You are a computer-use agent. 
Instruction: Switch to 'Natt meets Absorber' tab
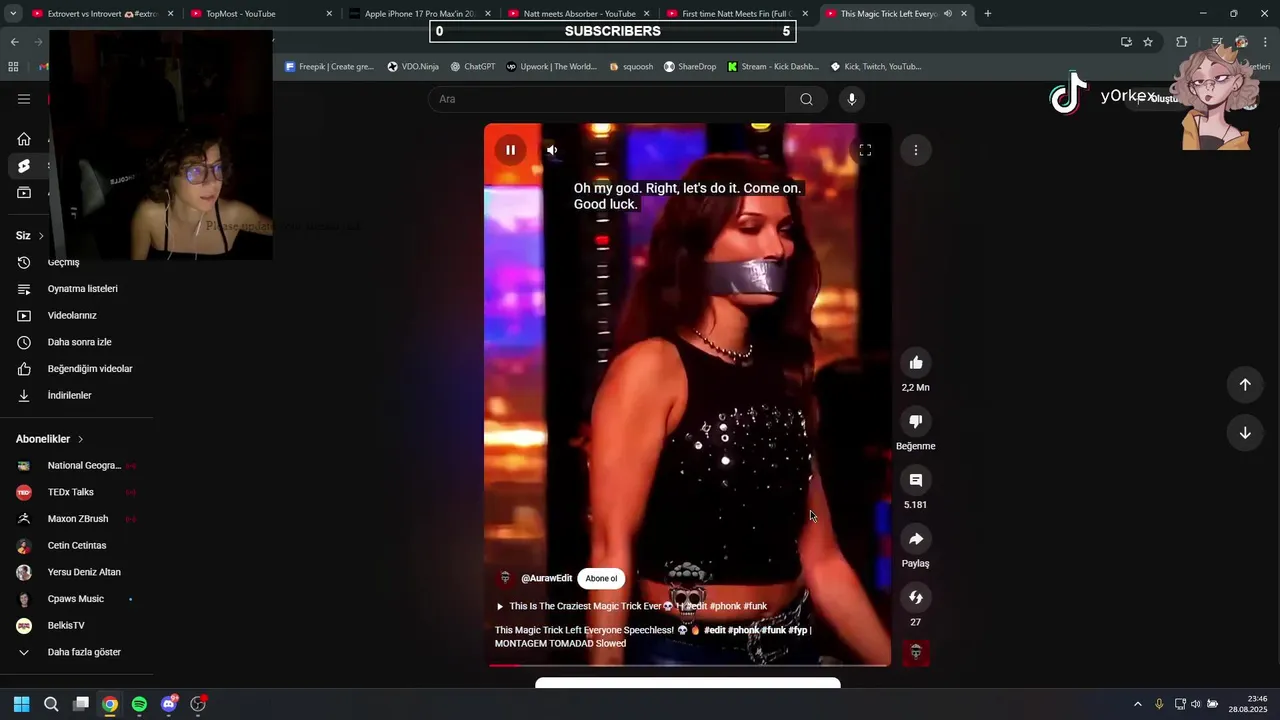[x=578, y=14]
